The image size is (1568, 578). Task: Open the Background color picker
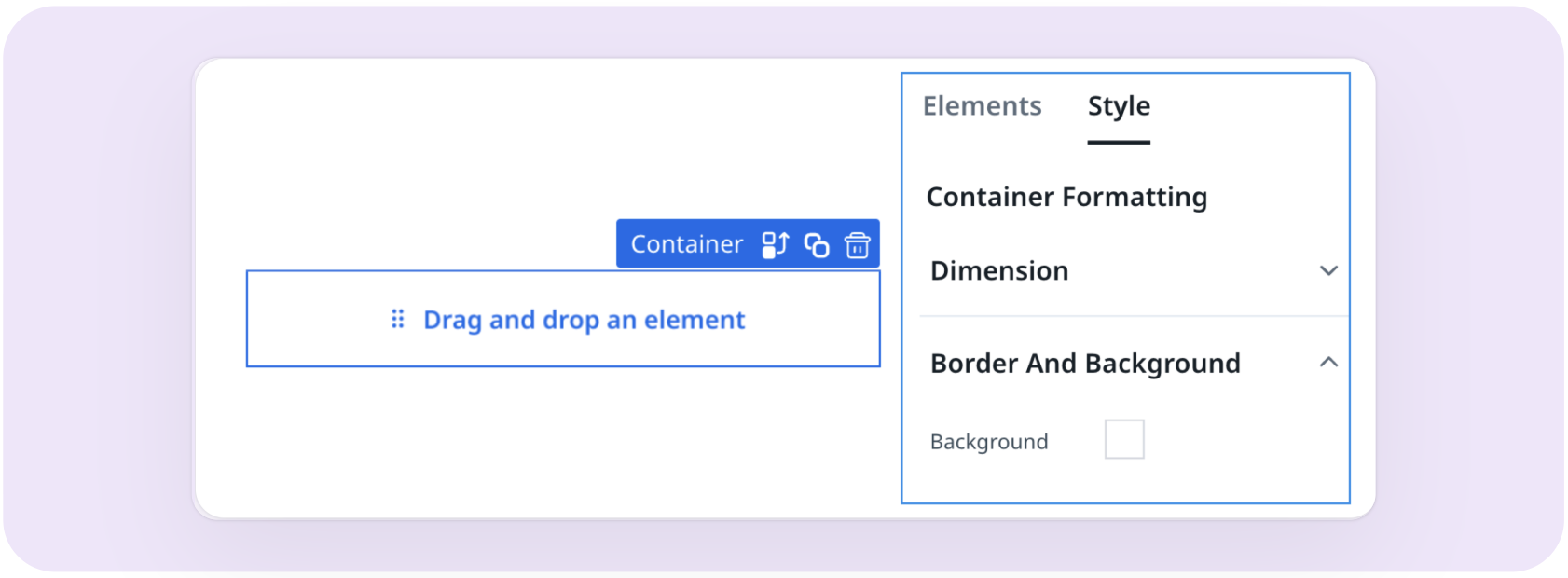click(x=1124, y=438)
